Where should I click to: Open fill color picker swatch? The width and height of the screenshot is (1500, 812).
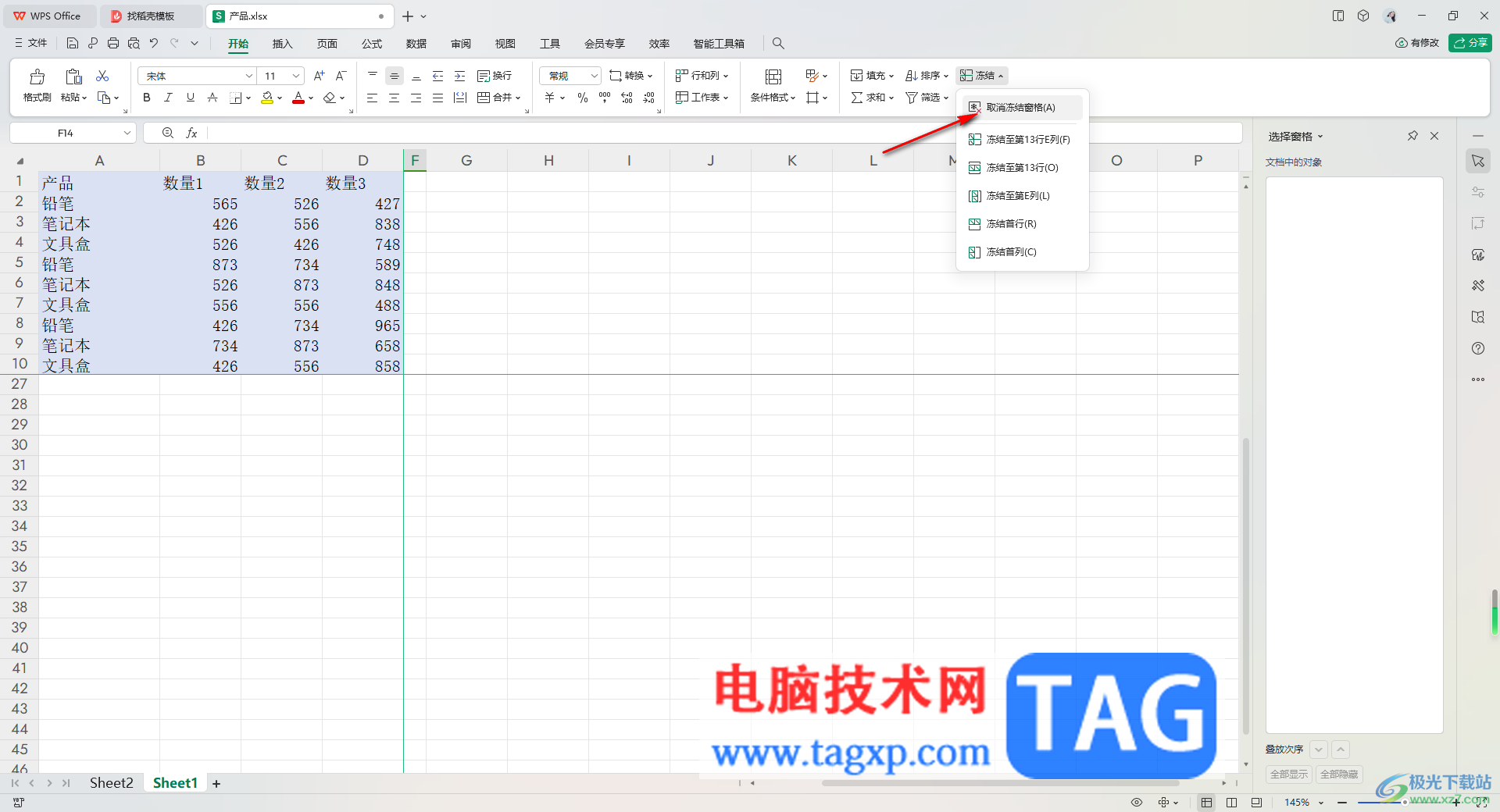pyautogui.click(x=267, y=98)
